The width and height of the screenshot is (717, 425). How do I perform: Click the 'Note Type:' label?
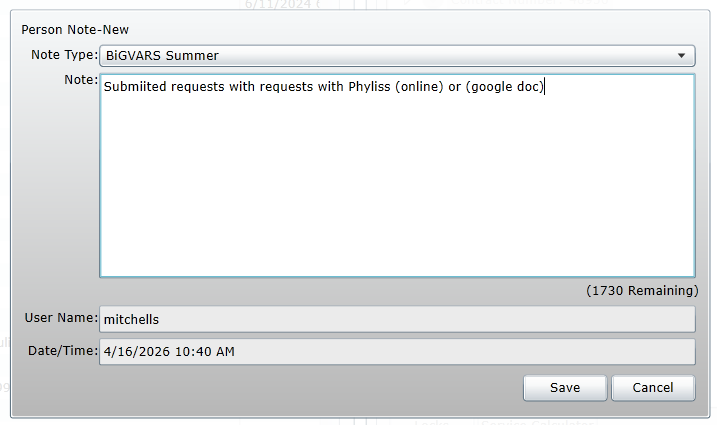(64, 55)
